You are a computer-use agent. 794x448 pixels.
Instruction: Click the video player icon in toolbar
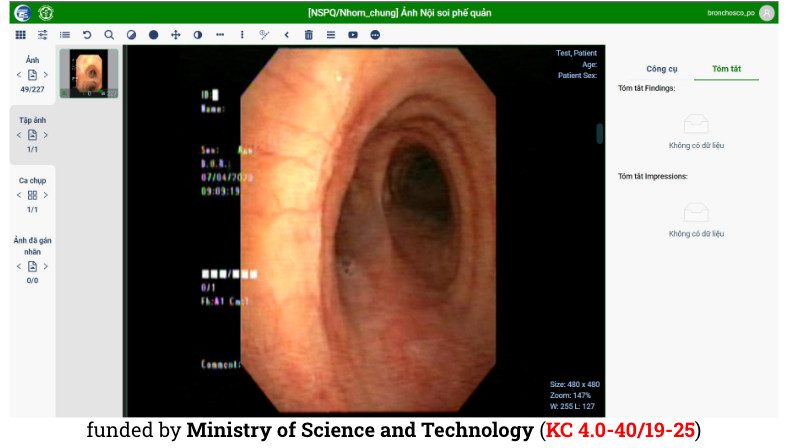(353, 34)
